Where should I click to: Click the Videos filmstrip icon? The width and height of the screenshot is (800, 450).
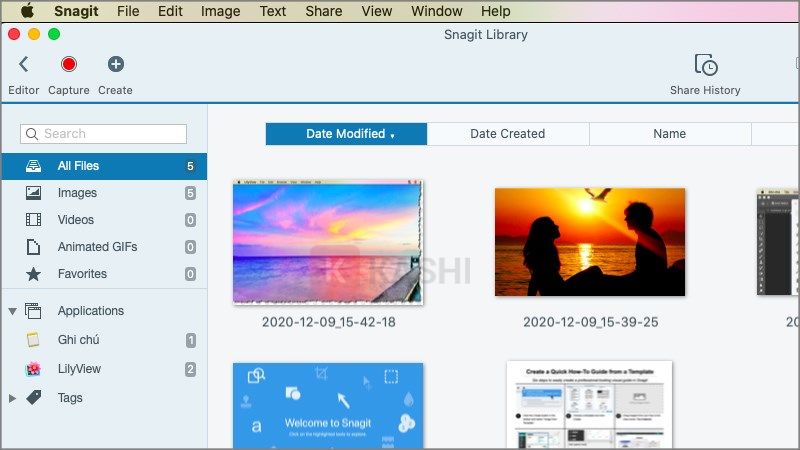(33, 220)
